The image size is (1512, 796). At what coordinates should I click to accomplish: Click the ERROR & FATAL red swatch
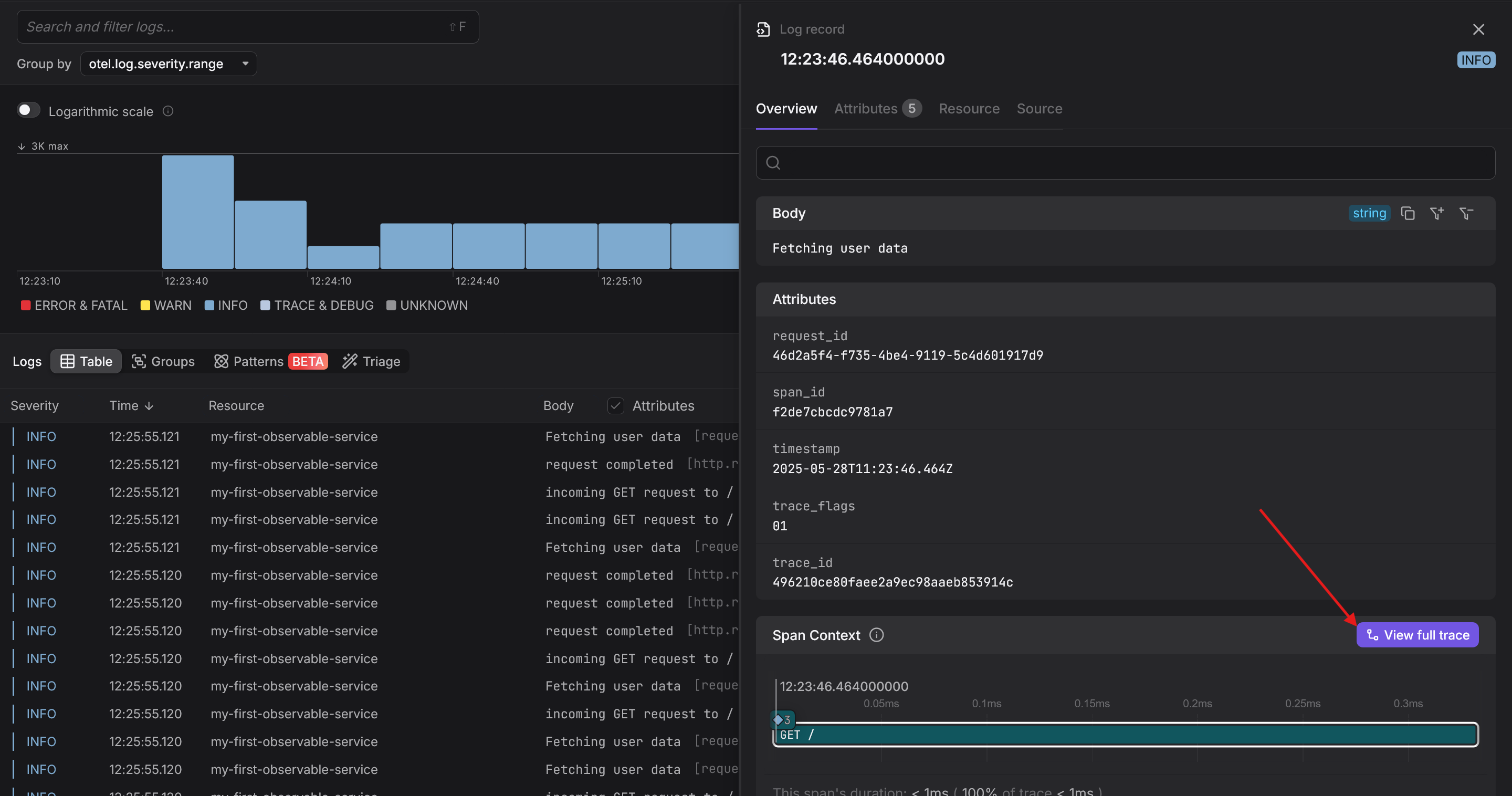tap(25, 305)
